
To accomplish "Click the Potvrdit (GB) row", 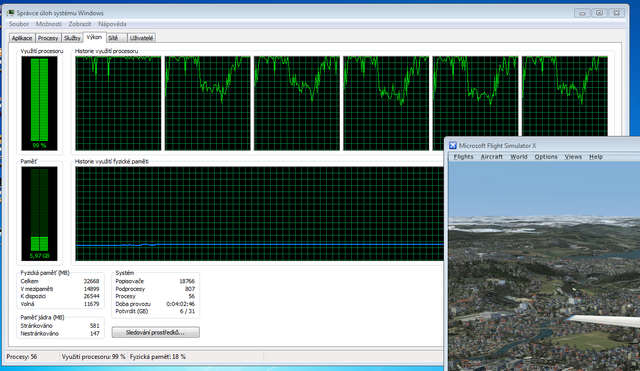I will click(x=155, y=311).
